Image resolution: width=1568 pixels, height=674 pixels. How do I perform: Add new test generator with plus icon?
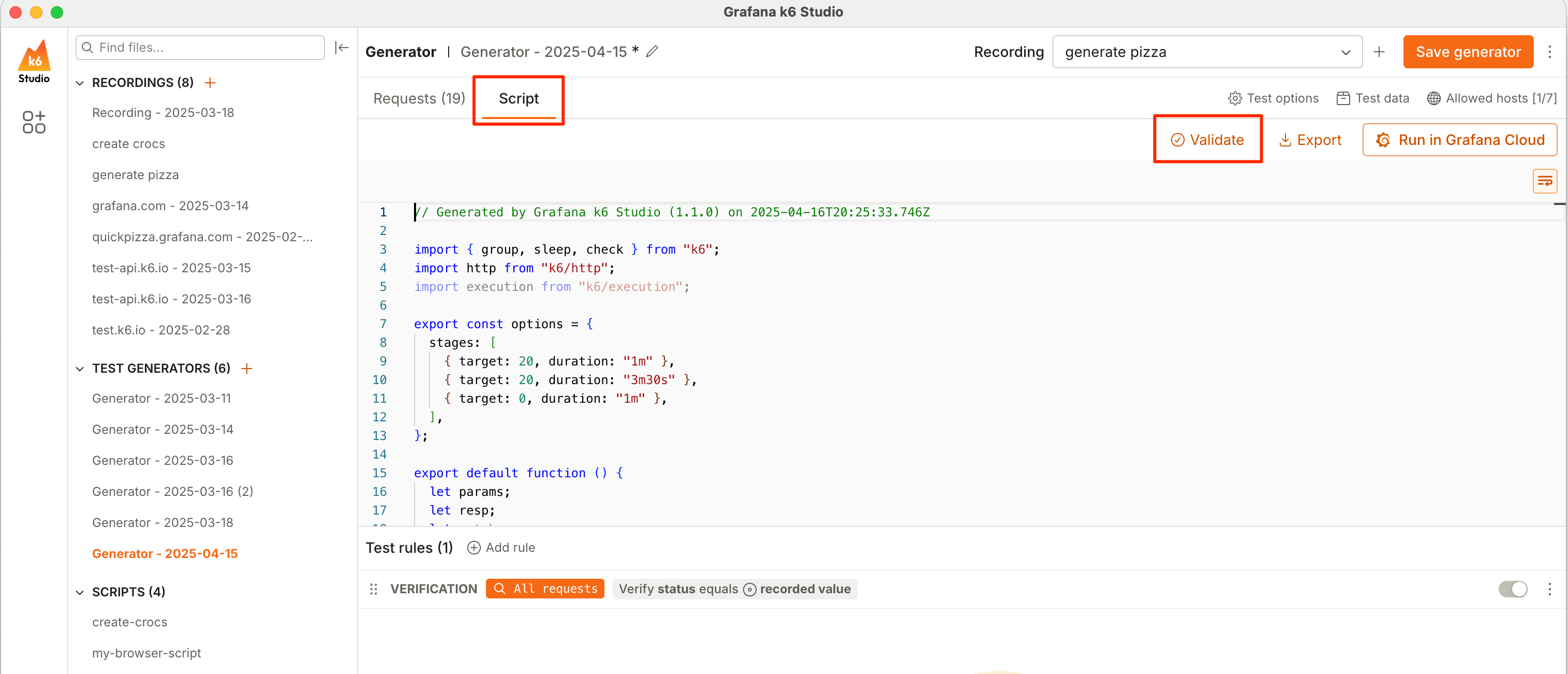(246, 369)
